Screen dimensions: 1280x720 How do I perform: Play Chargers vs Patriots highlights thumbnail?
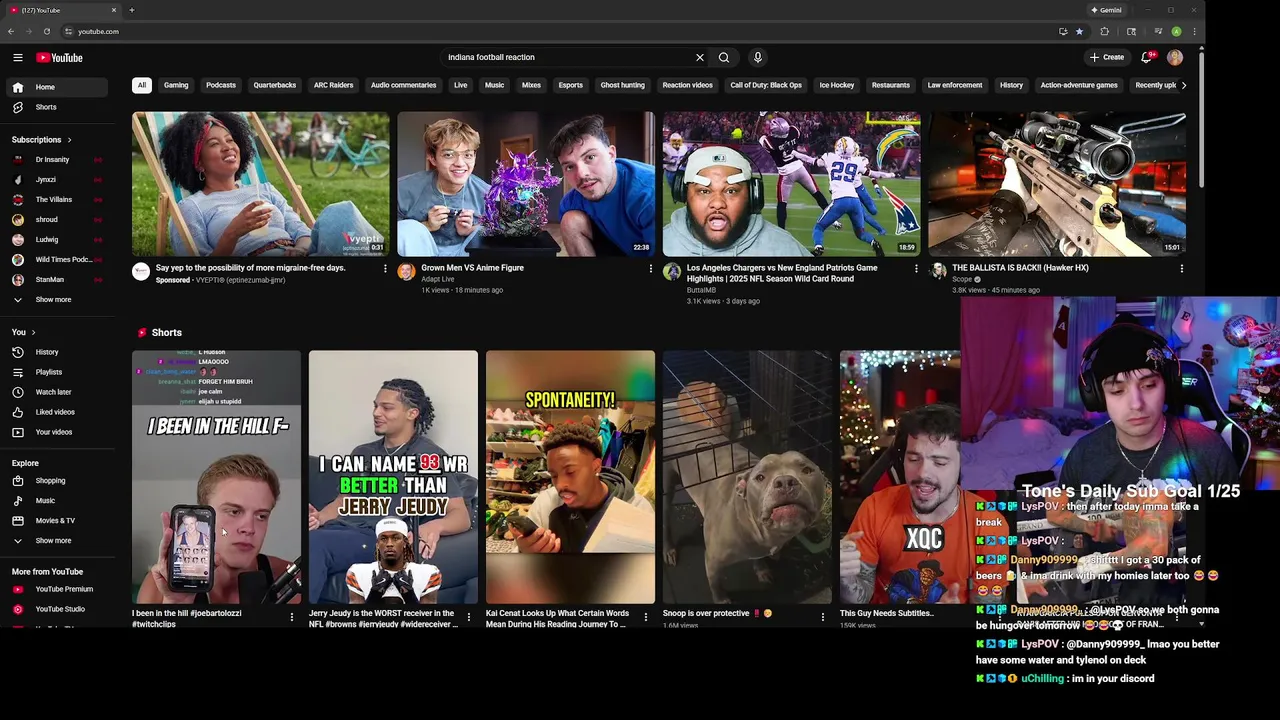click(791, 184)
